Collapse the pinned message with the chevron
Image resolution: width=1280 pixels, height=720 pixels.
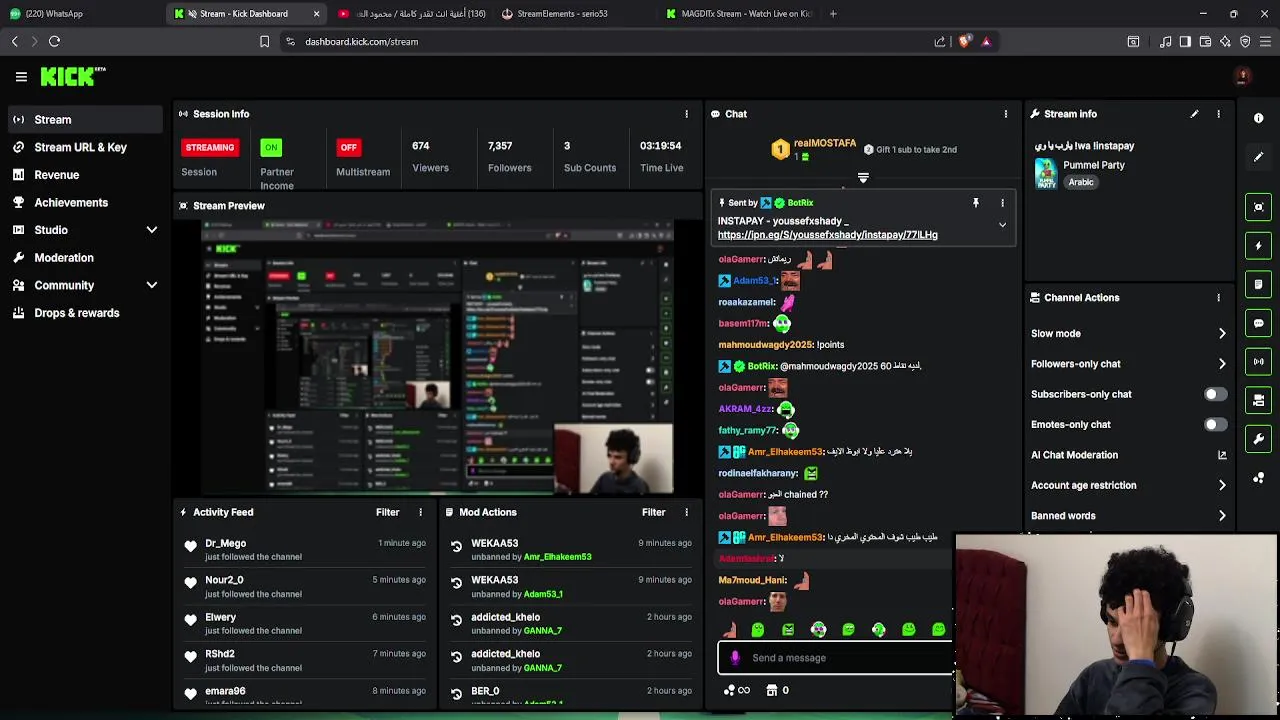pos(1002,225)
